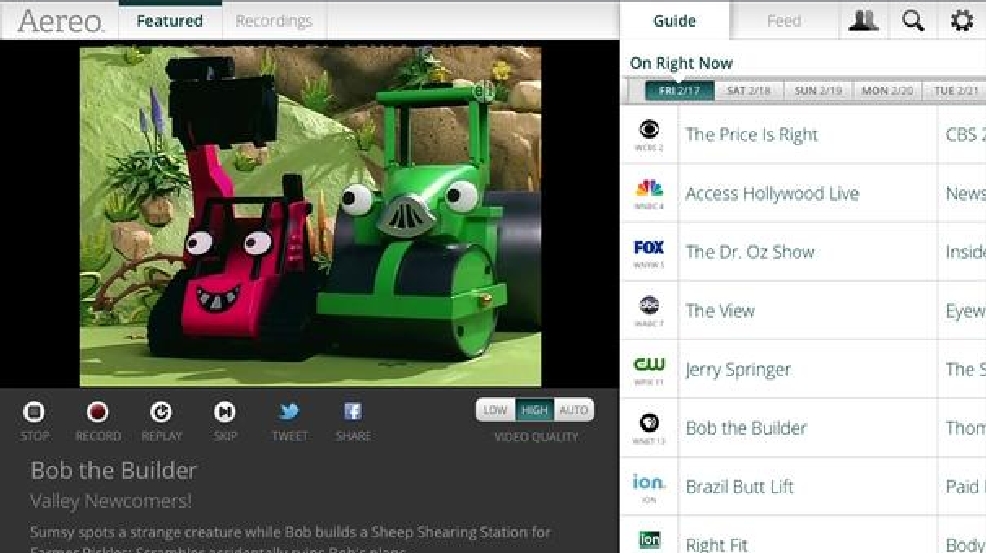
Task: Select the SAT 2/18 date tab
Action: click(x=749, y=91)
